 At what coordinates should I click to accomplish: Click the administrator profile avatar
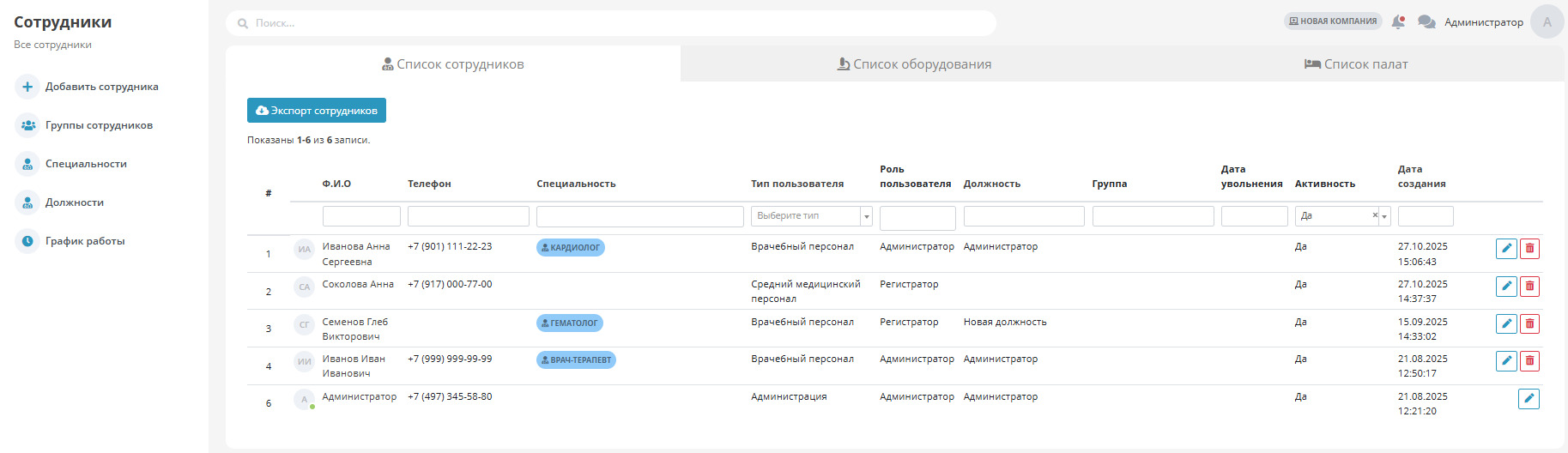(1547, 22)
